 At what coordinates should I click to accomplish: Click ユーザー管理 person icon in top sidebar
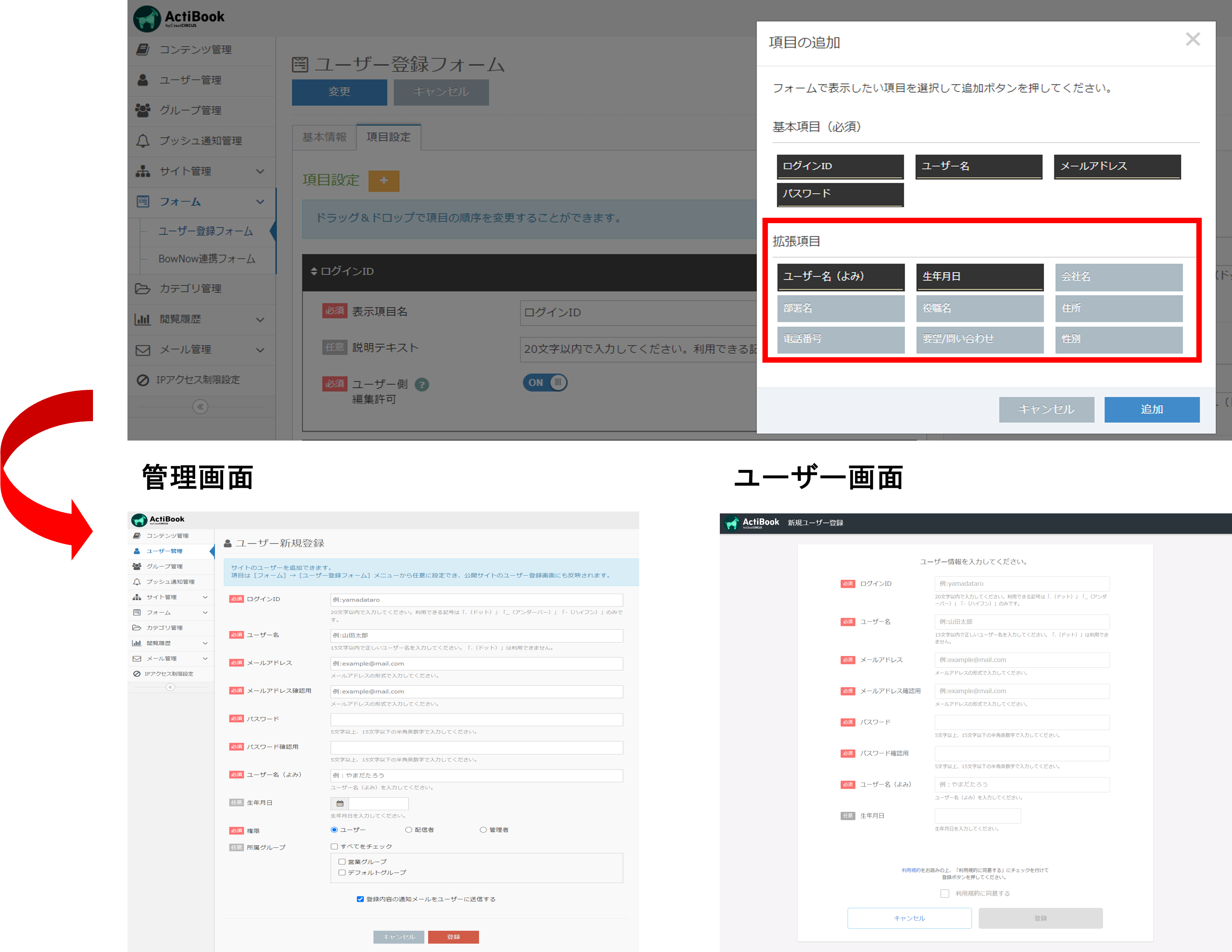143,80
